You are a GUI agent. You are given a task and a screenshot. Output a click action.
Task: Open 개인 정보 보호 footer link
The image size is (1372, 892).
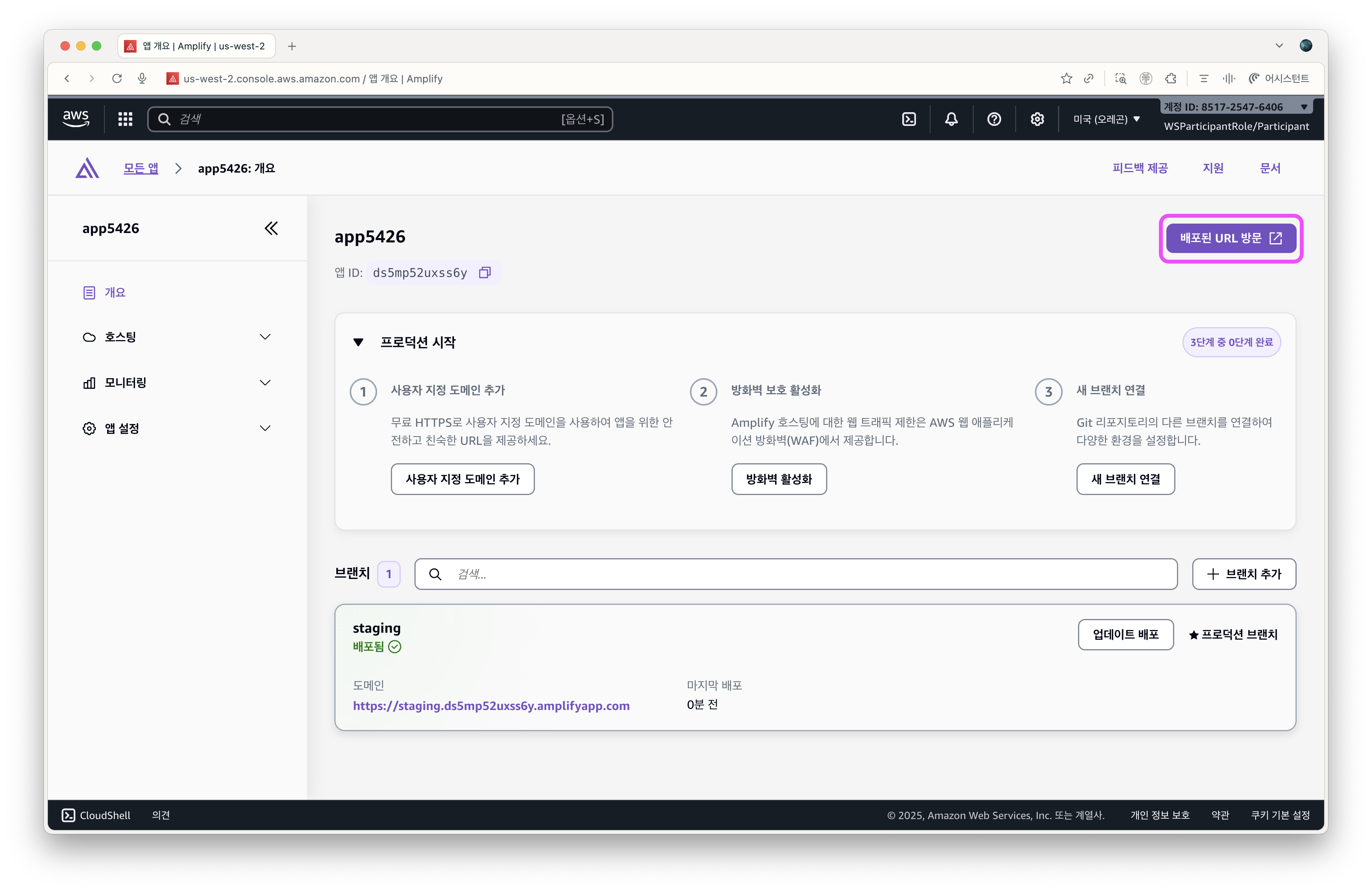point(1160,815)
